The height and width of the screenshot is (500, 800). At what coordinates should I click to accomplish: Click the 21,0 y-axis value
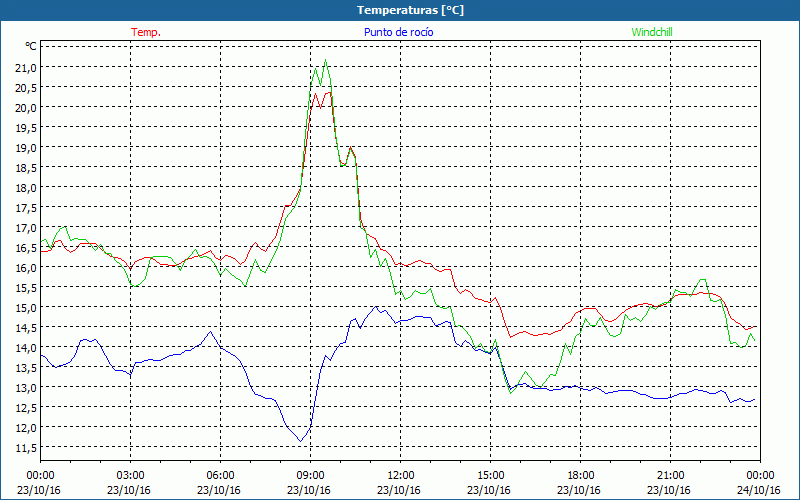26,67
